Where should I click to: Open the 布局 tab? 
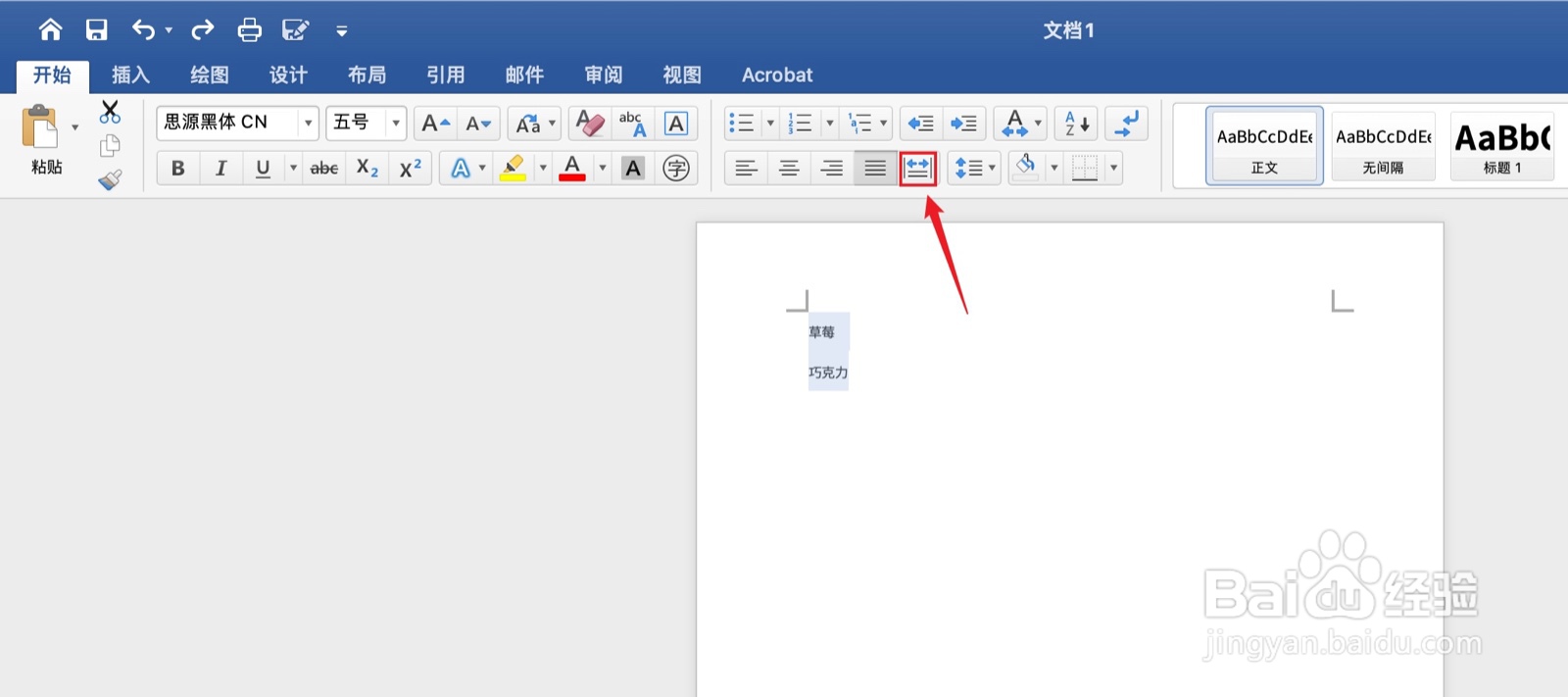click(x=367, y=75)
